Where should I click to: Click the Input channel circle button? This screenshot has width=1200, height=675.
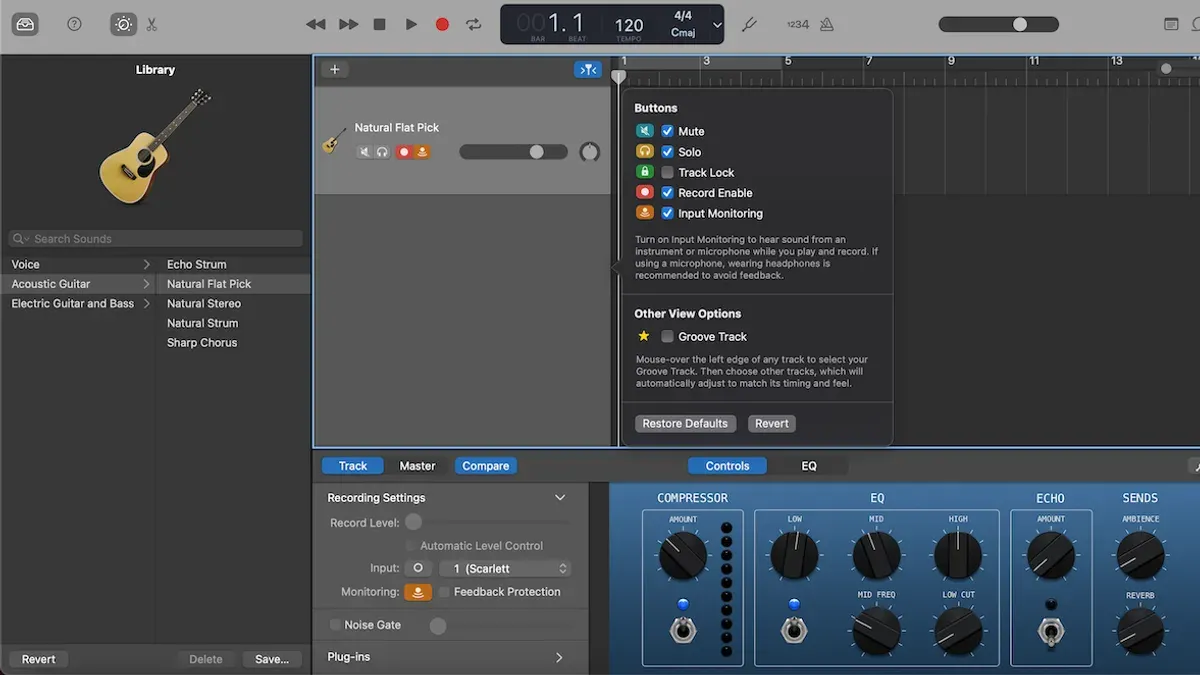(x=418, y=568)
